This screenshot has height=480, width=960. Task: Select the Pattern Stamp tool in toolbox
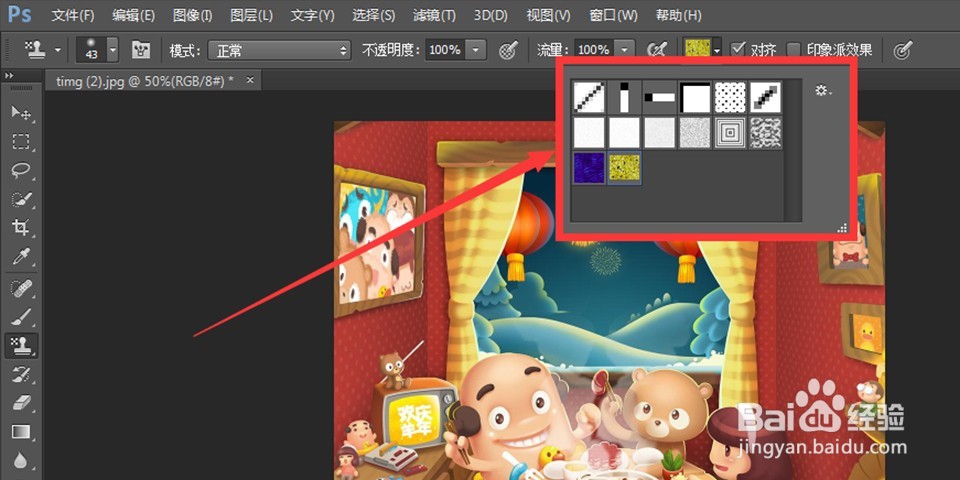pyautogui.click(x=21, y=346)
